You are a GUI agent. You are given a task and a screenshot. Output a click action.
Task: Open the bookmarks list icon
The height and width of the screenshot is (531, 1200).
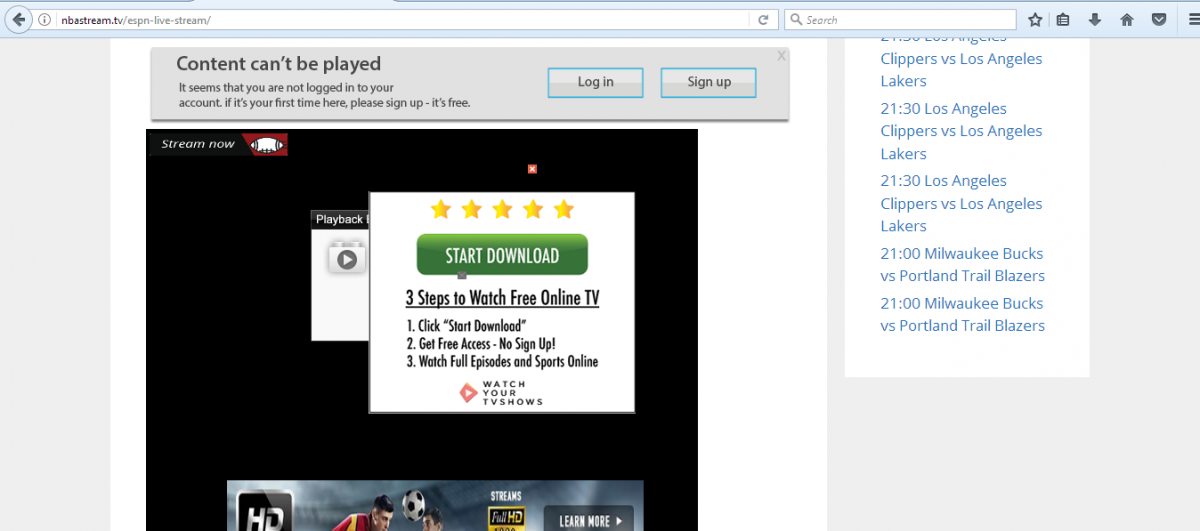pyautogui.click(x=1063, y=20)
